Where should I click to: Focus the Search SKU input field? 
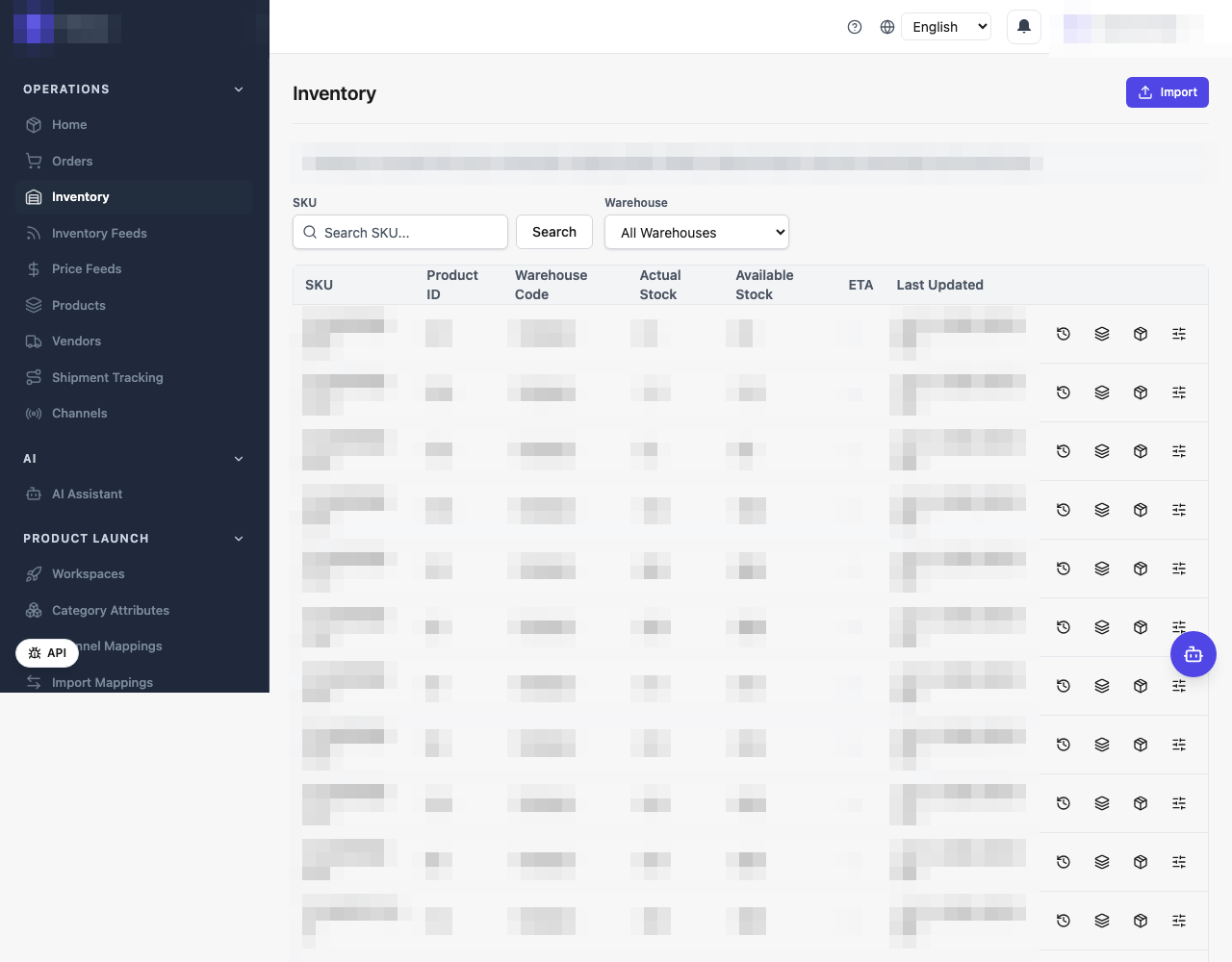point(400,232)
